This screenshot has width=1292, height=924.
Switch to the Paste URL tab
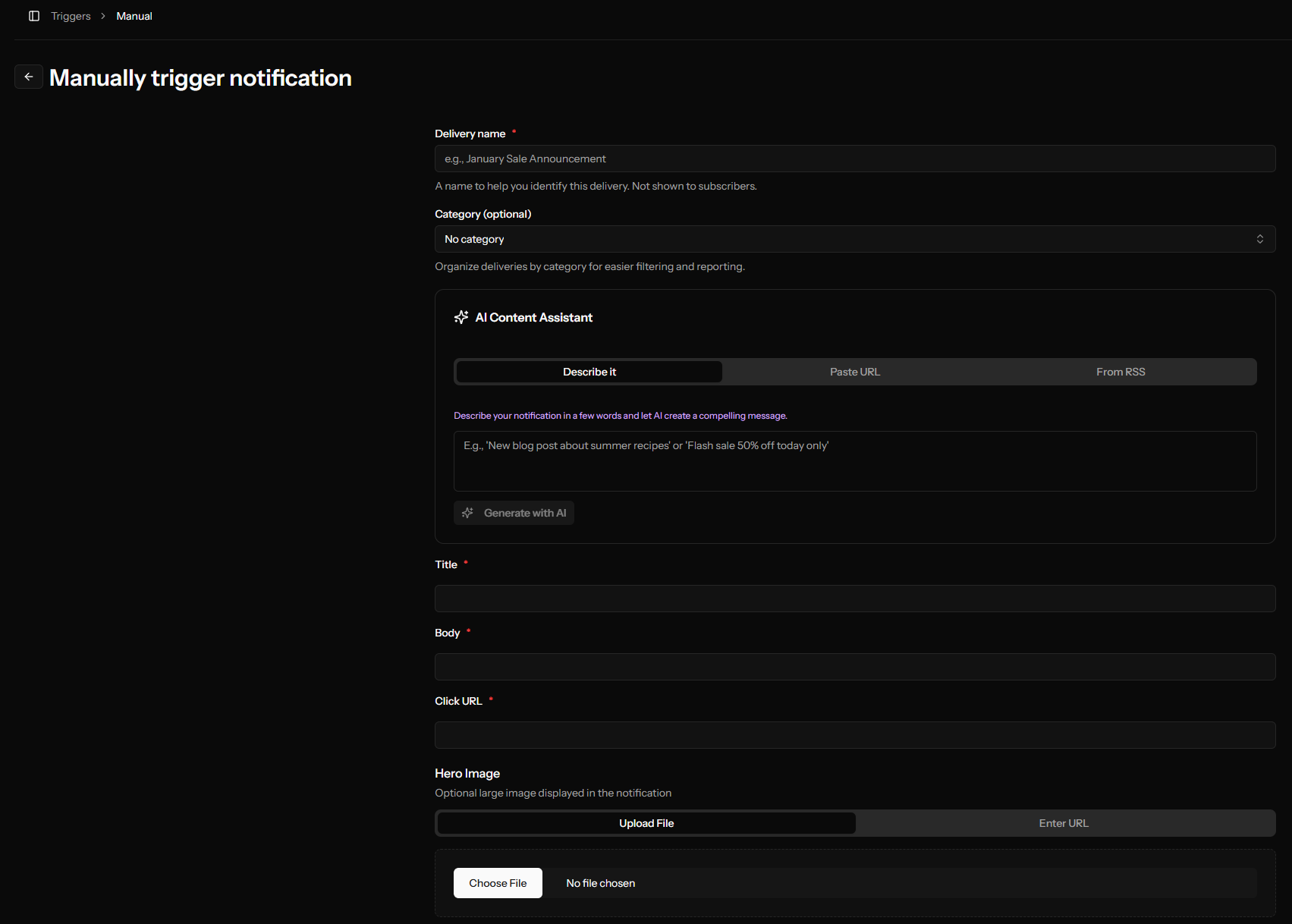pos(855,371)
